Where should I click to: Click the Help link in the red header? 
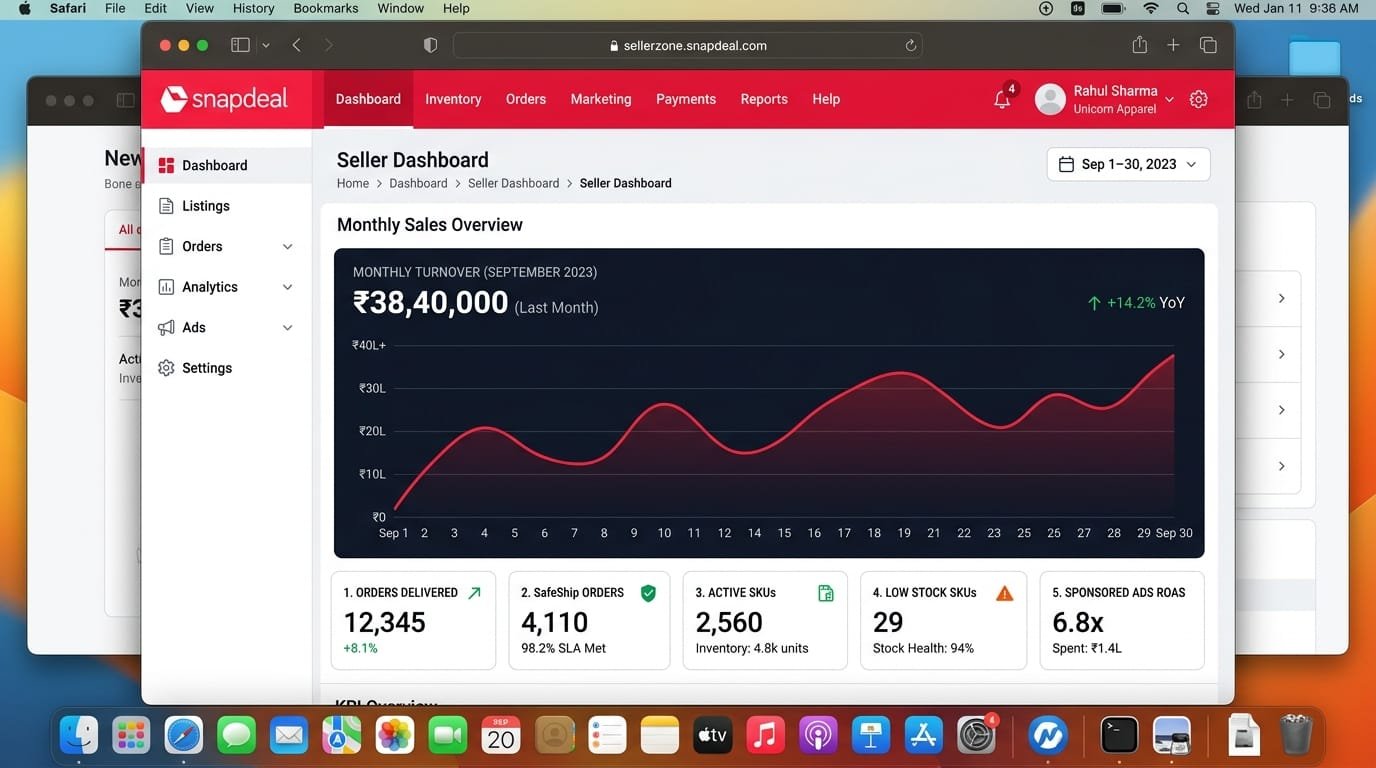pos(826,99)
